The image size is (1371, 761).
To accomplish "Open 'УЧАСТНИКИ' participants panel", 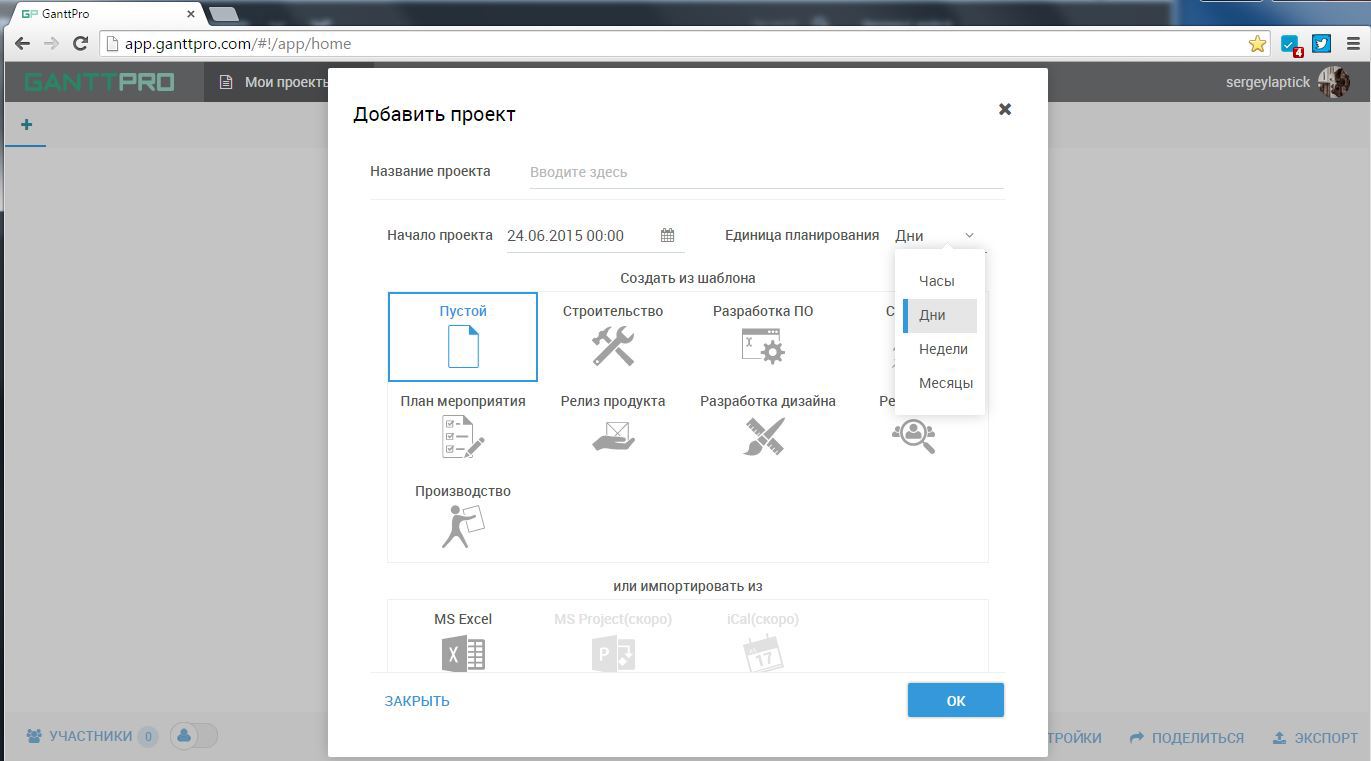I will tap(91, 736).
